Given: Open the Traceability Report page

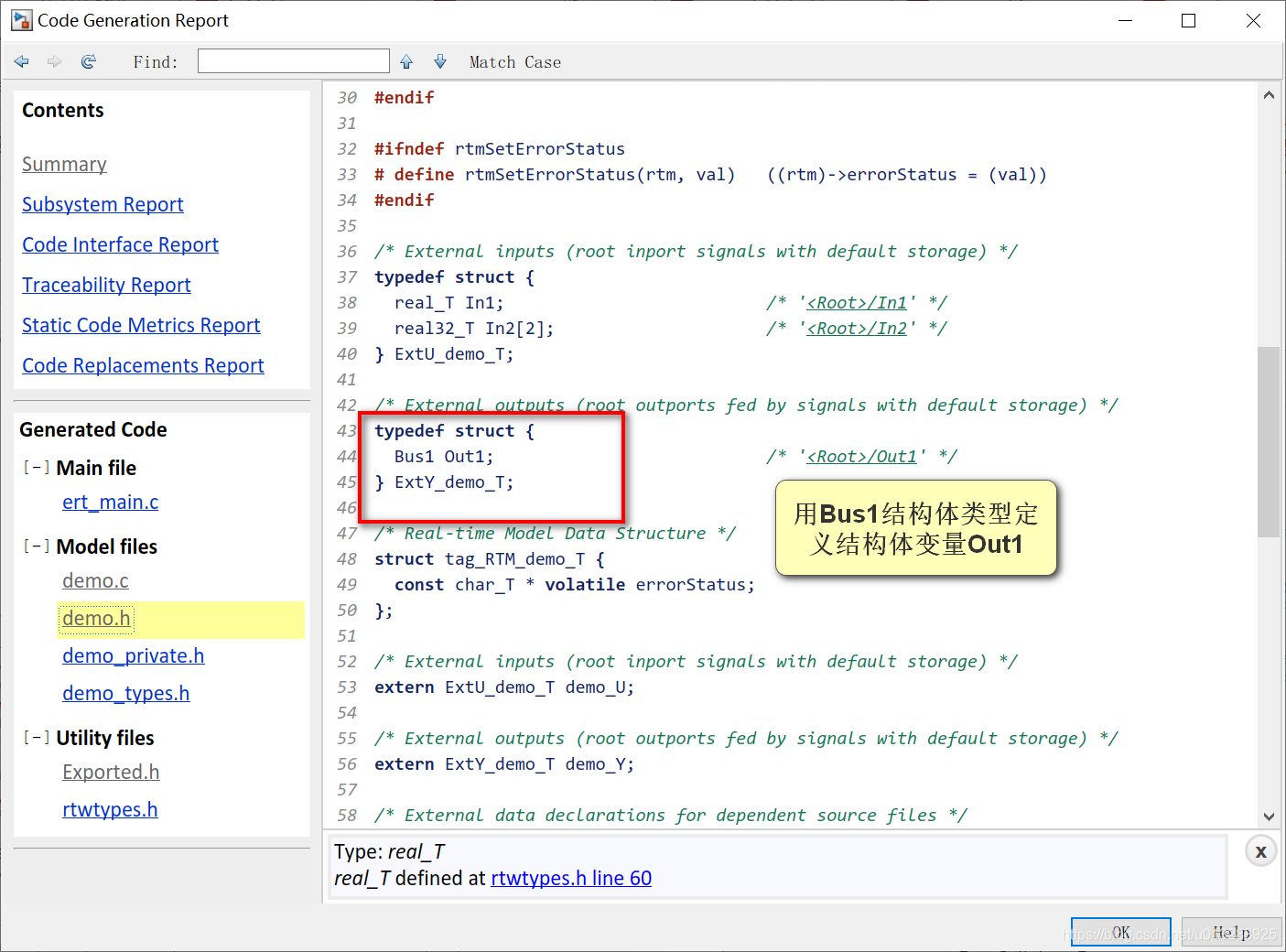Looking at the screenshot, I should pos(106,285).
